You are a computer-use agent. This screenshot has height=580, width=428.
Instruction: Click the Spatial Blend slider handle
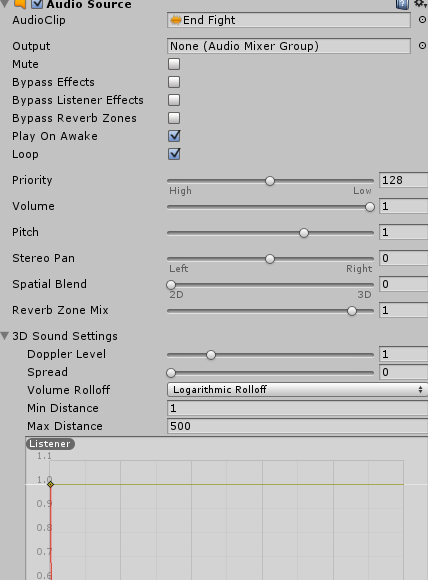pos(171,285)
